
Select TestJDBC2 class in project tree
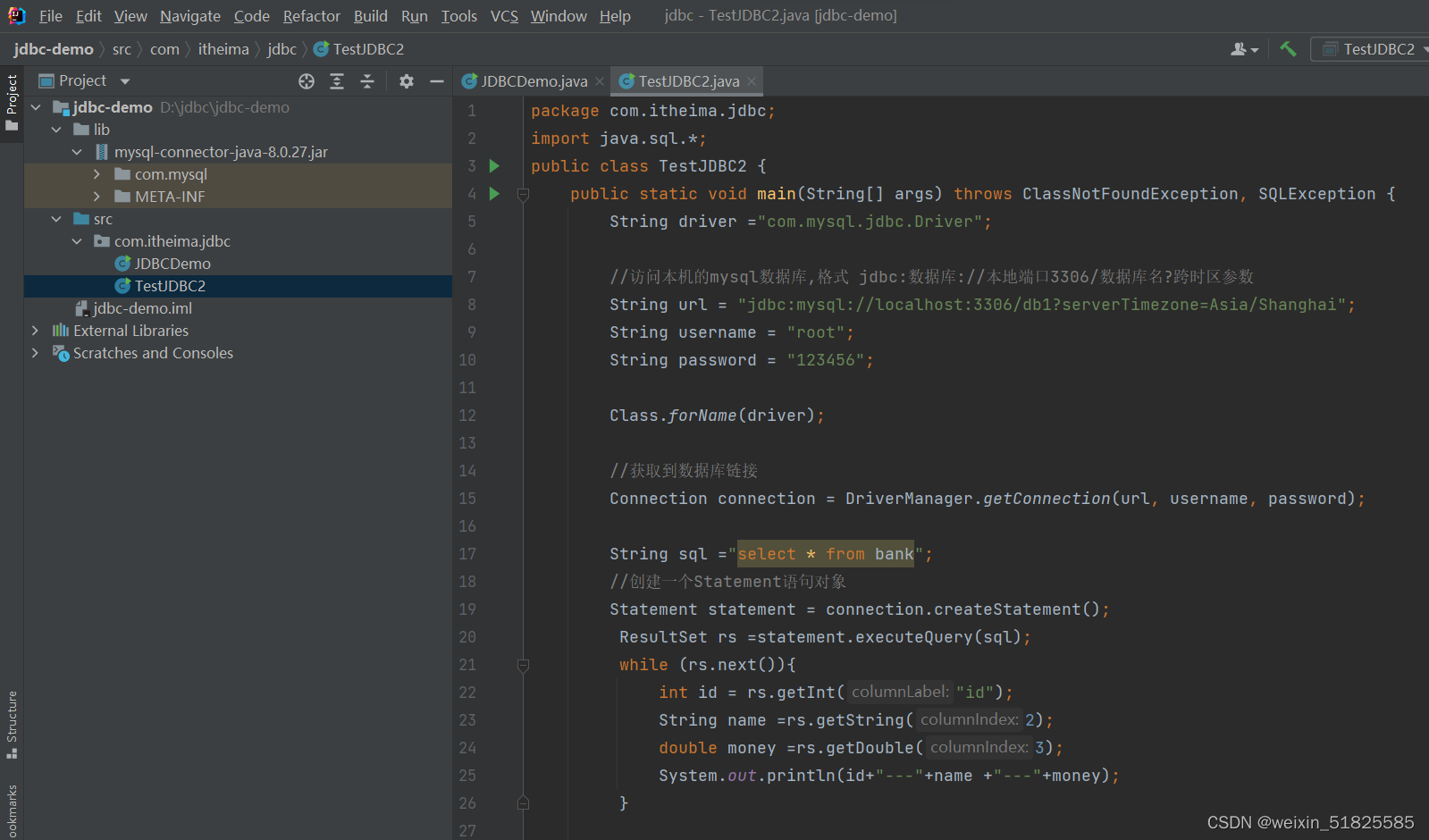click(x=238, y=286)
